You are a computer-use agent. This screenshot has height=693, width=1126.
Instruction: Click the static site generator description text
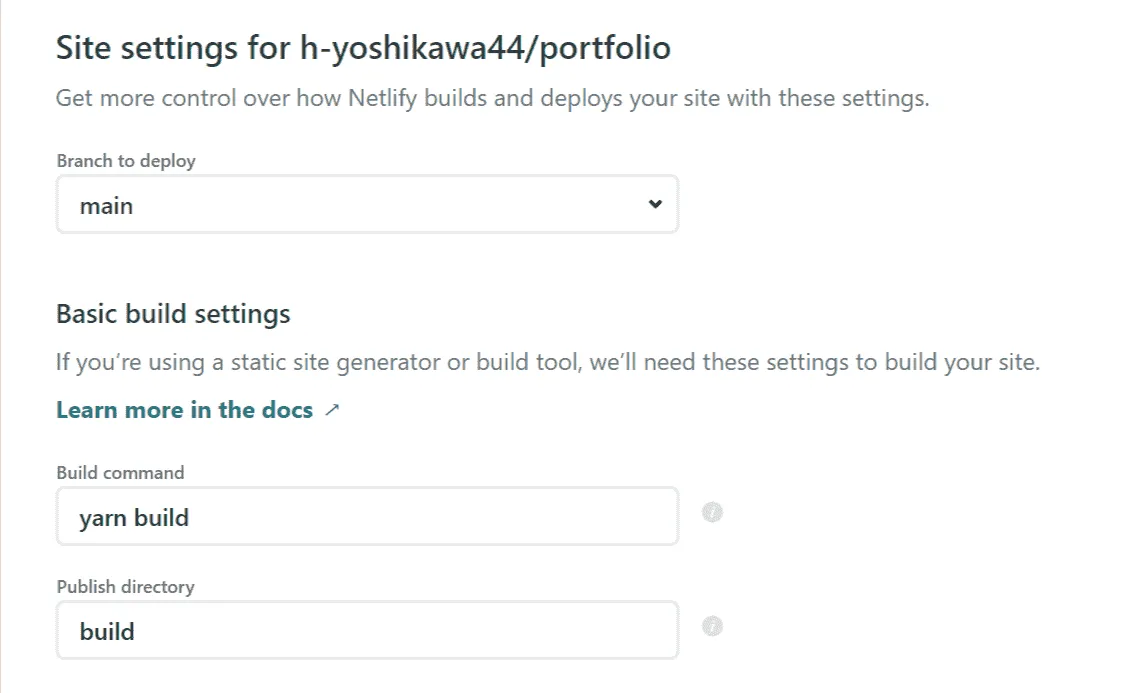point(548,361)
